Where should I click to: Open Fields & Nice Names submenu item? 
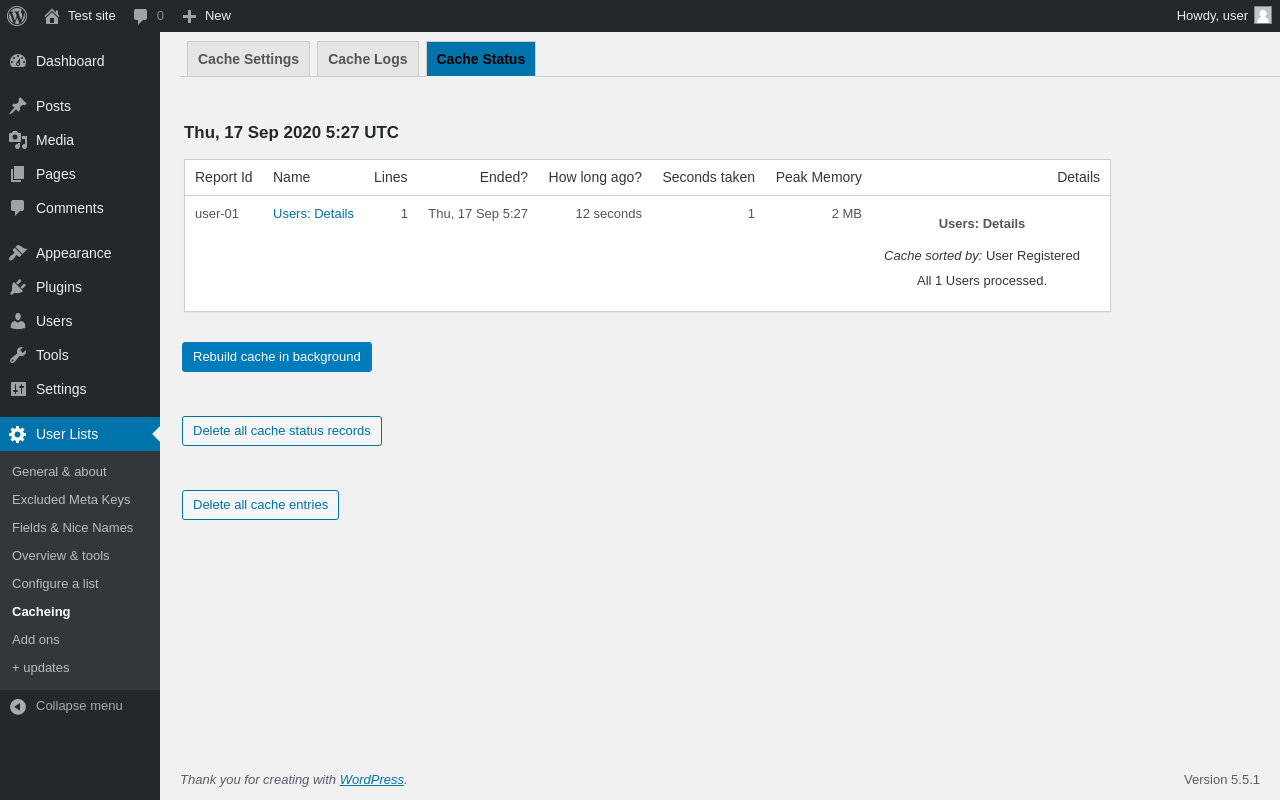[x=72, y=528]
